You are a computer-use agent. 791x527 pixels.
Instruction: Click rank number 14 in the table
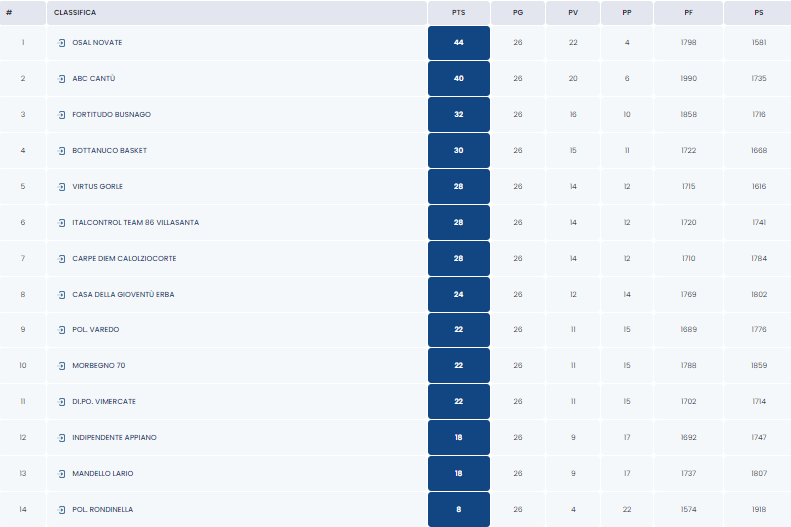[x=23, y=509]
